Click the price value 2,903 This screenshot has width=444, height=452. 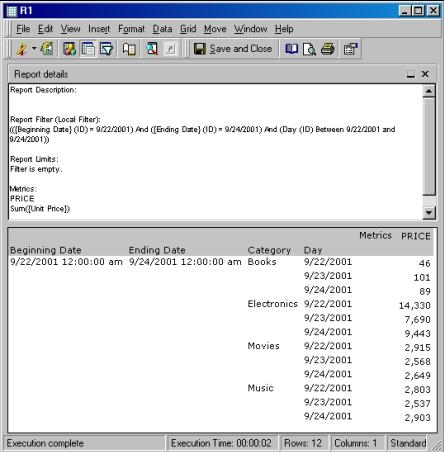(x=418, y=418)
